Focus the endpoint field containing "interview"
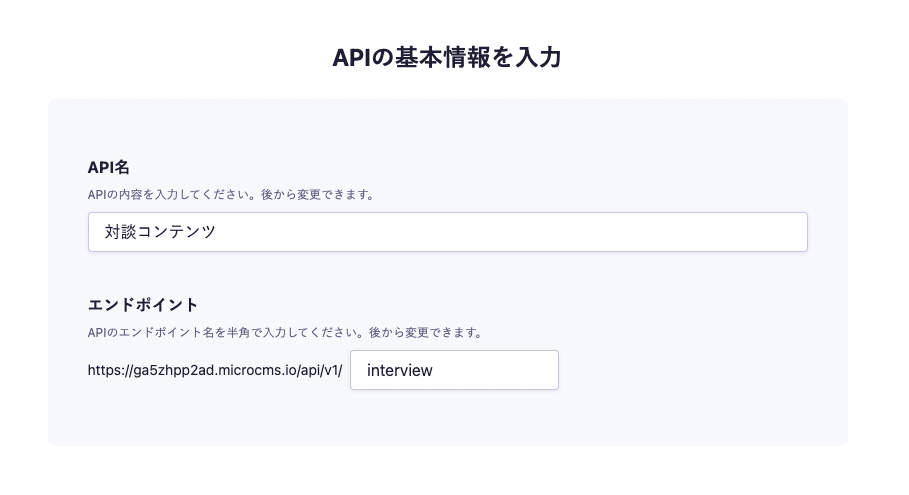This screenshot has height=495, width=909. click(x=454, y=370)
